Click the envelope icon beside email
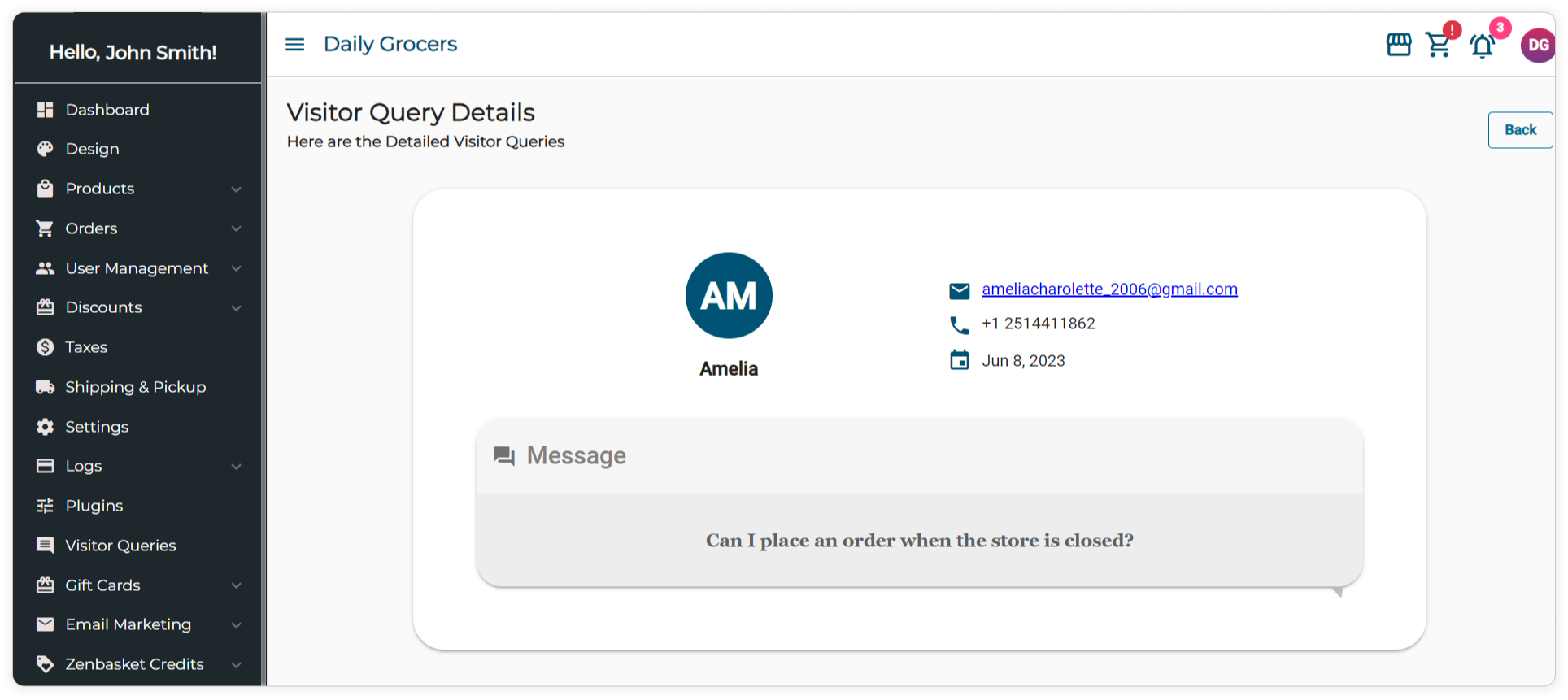The width and height of the screenshot is (1568, 700). coord(960,290)
